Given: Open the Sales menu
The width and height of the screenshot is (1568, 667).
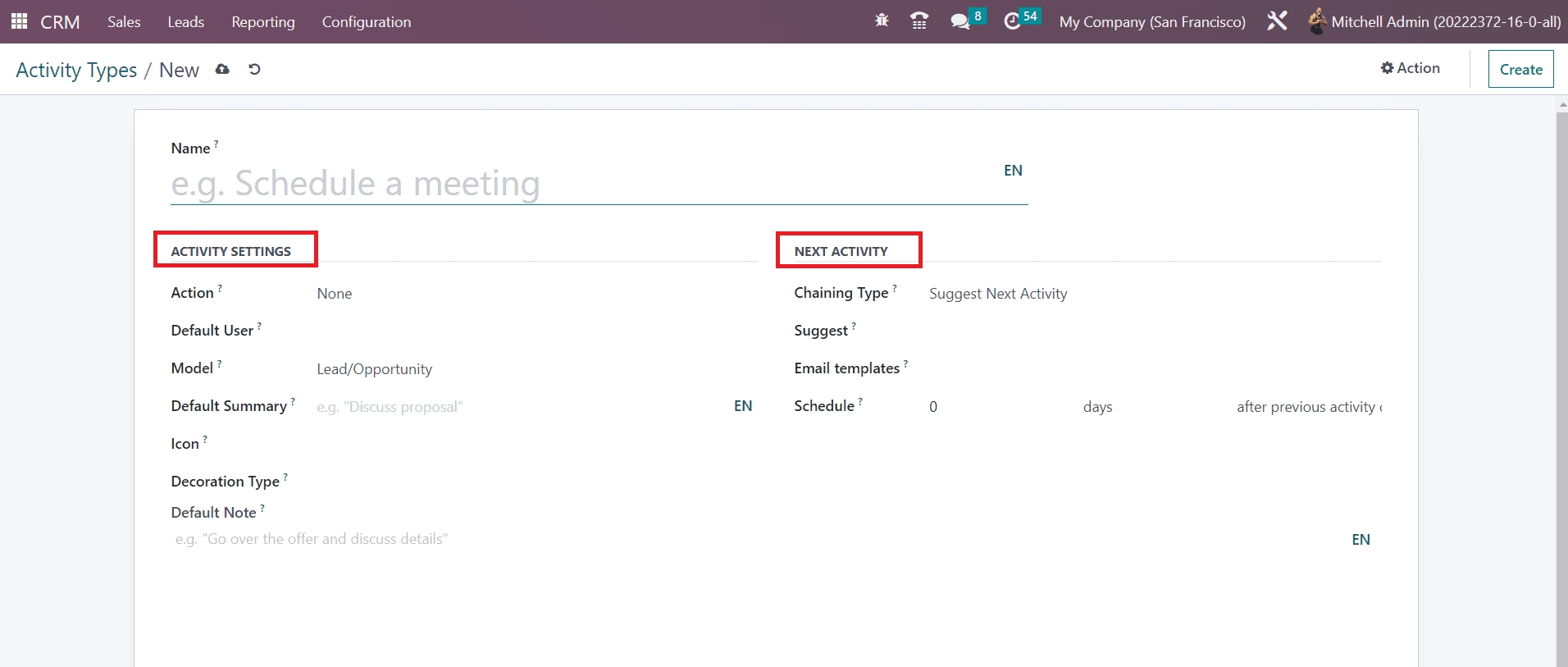Looking at the screenshot, I should click(x=124, y=22).
